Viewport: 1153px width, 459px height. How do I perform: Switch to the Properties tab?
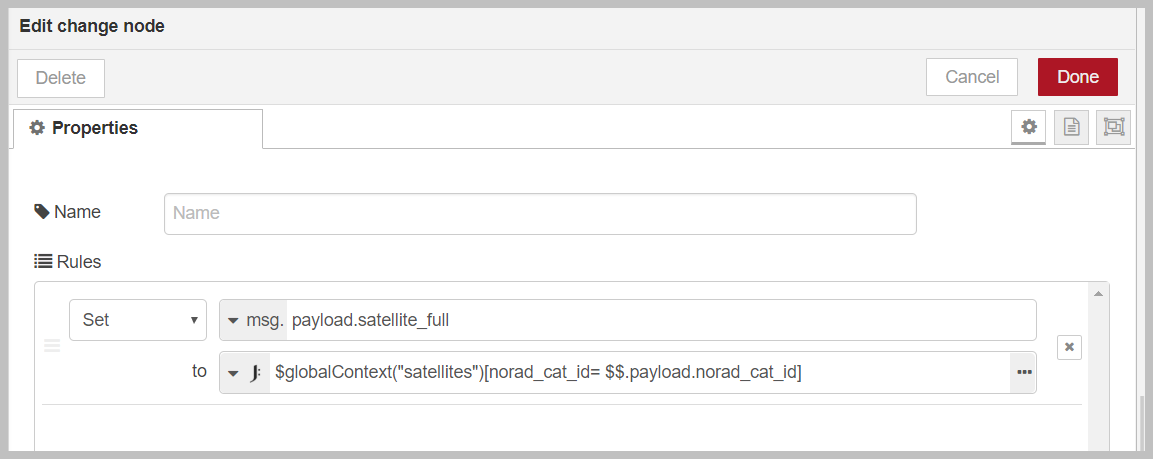tap(138, 128)
